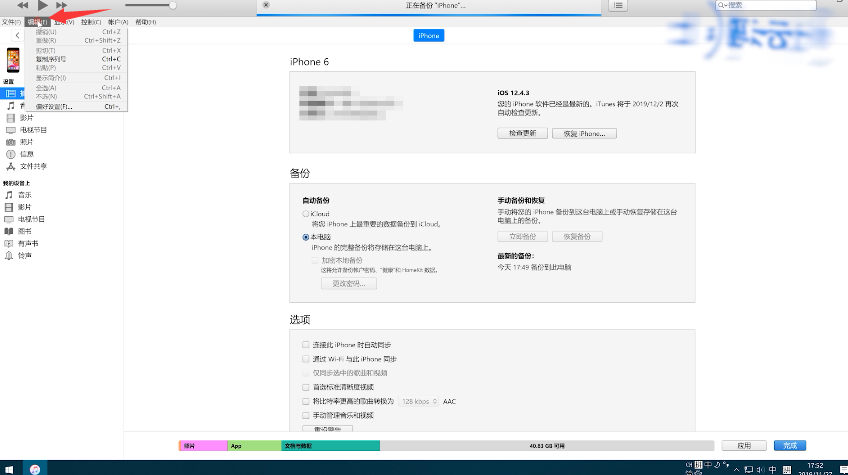This screenshot has height=475, width=848.
Task: Select the summary icon in settings sidebar
Action: coord(10,94)
